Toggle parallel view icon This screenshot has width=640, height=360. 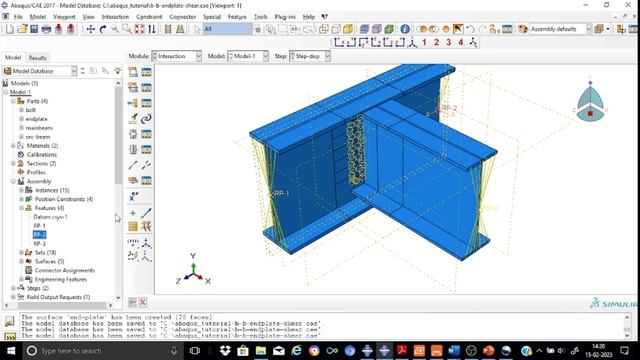pyautogui.click(x=168, y=29)
